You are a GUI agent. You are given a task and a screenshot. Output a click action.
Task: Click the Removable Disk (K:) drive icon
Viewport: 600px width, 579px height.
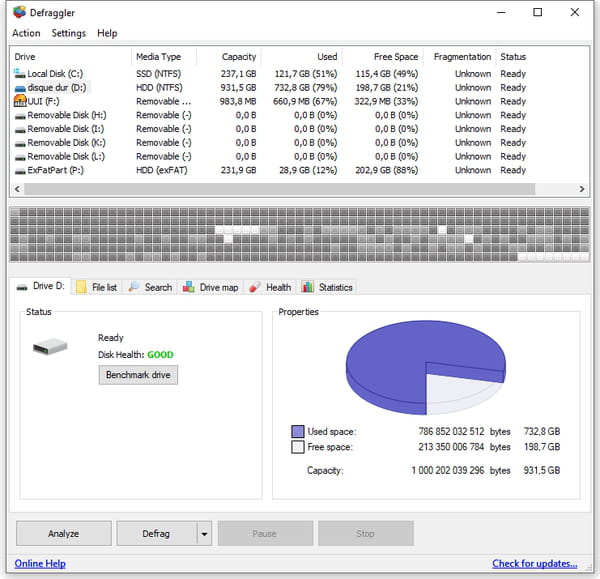tap(20, 143)
